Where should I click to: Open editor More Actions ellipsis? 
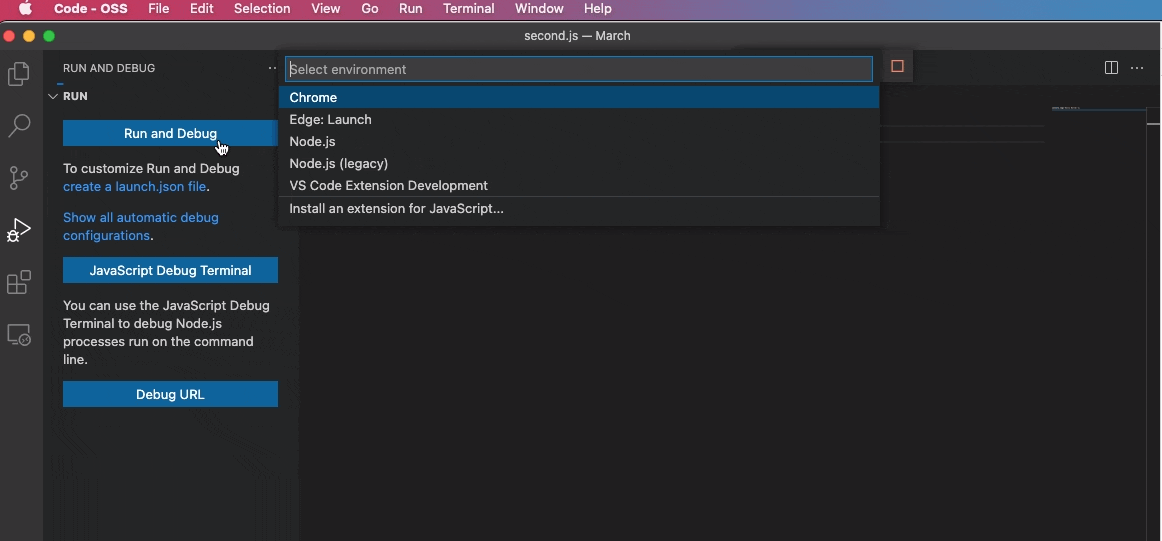(1137, 68)
